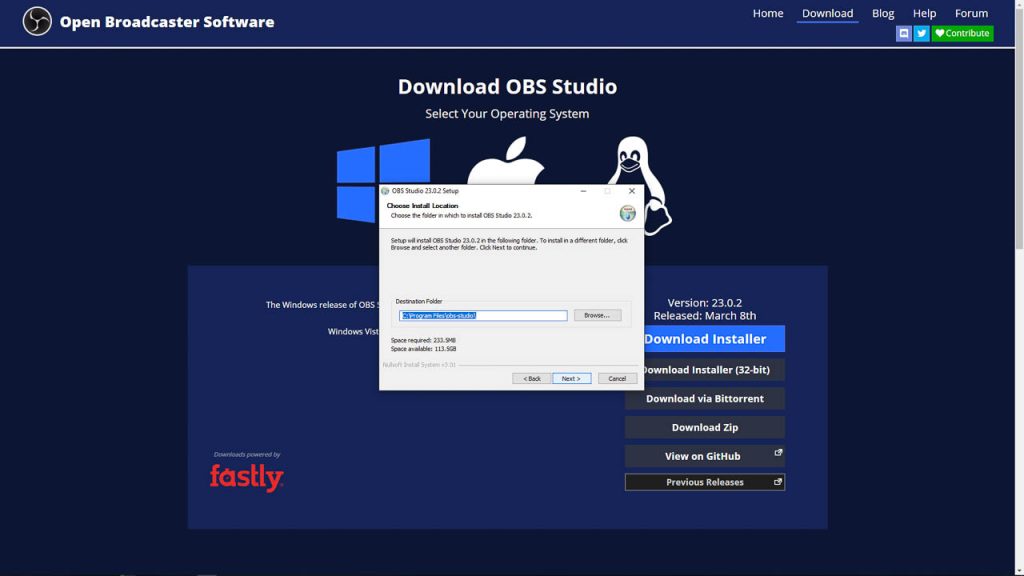This screenshot has height=576, width=1024.
Task: Click 'Space required' text in installer
Action: coord(423,340)
